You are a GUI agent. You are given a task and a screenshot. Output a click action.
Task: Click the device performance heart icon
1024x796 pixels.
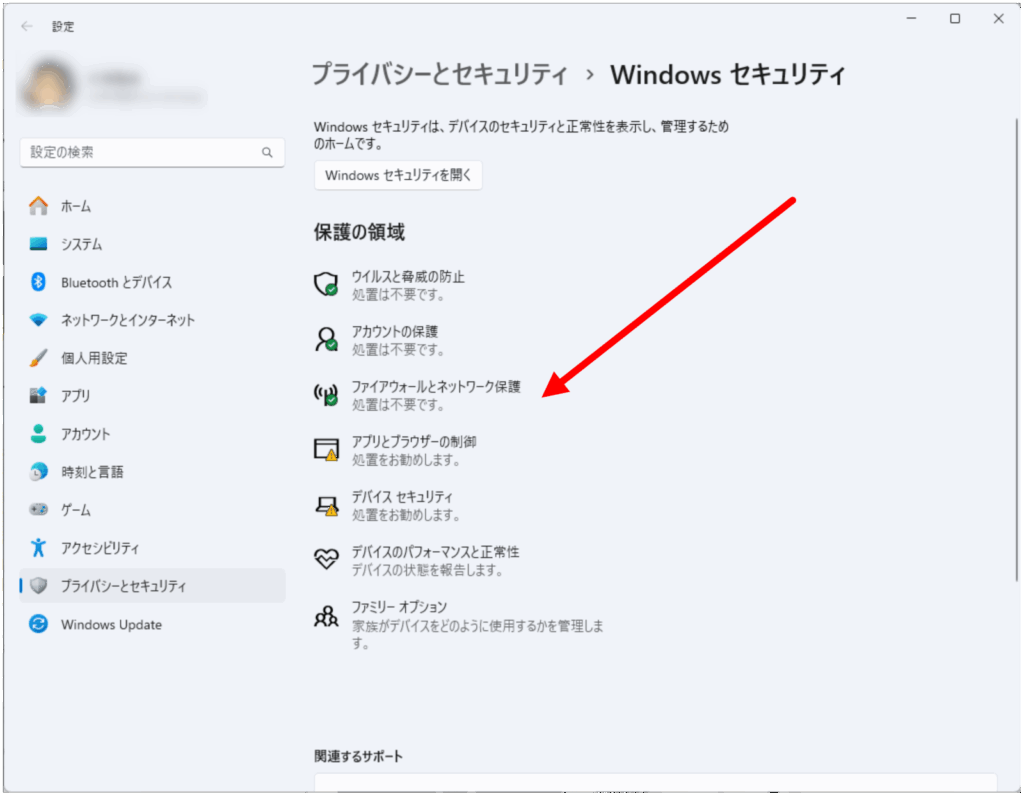326,560
